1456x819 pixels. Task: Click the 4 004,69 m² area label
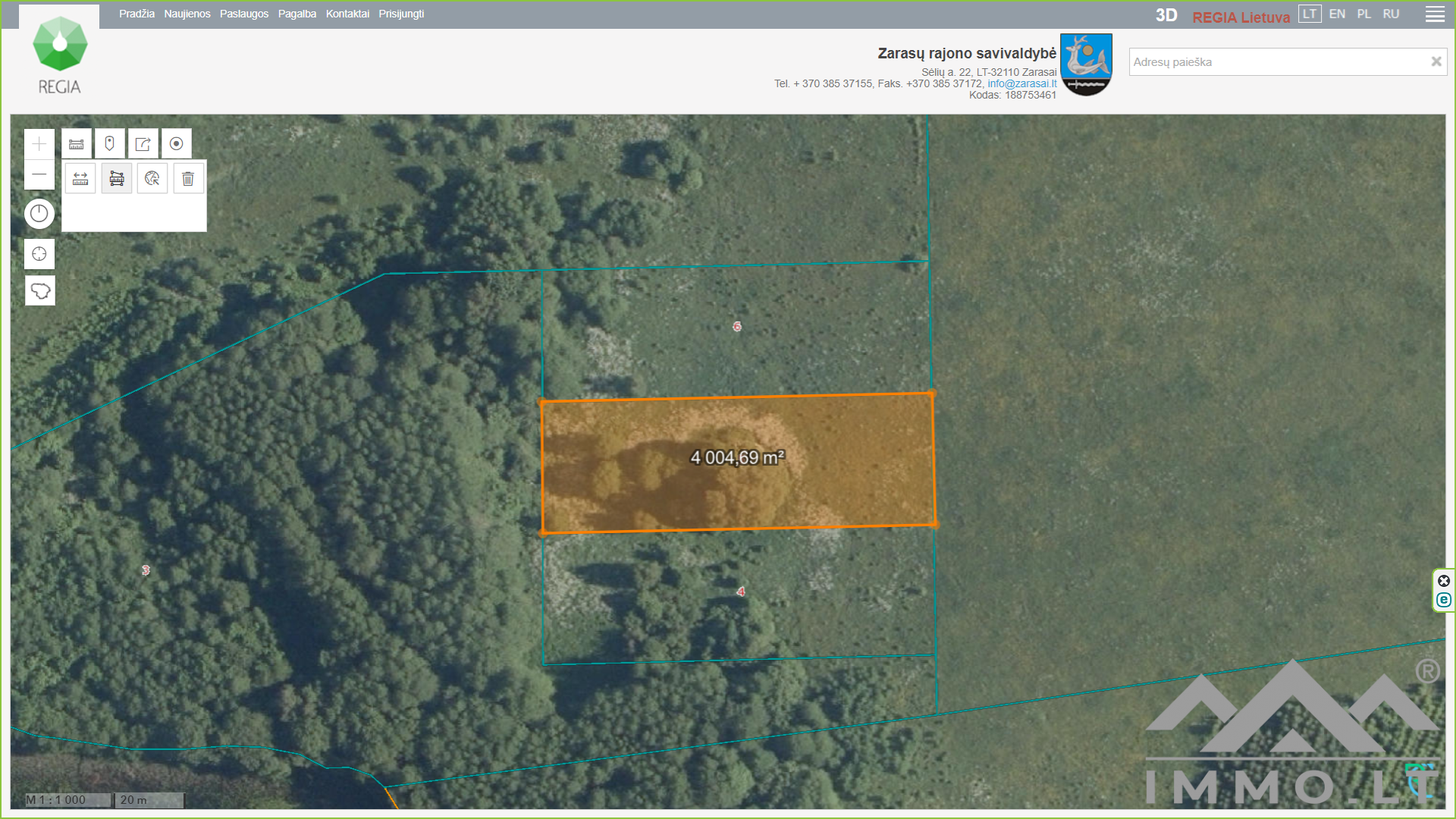(x=737, y=457)
